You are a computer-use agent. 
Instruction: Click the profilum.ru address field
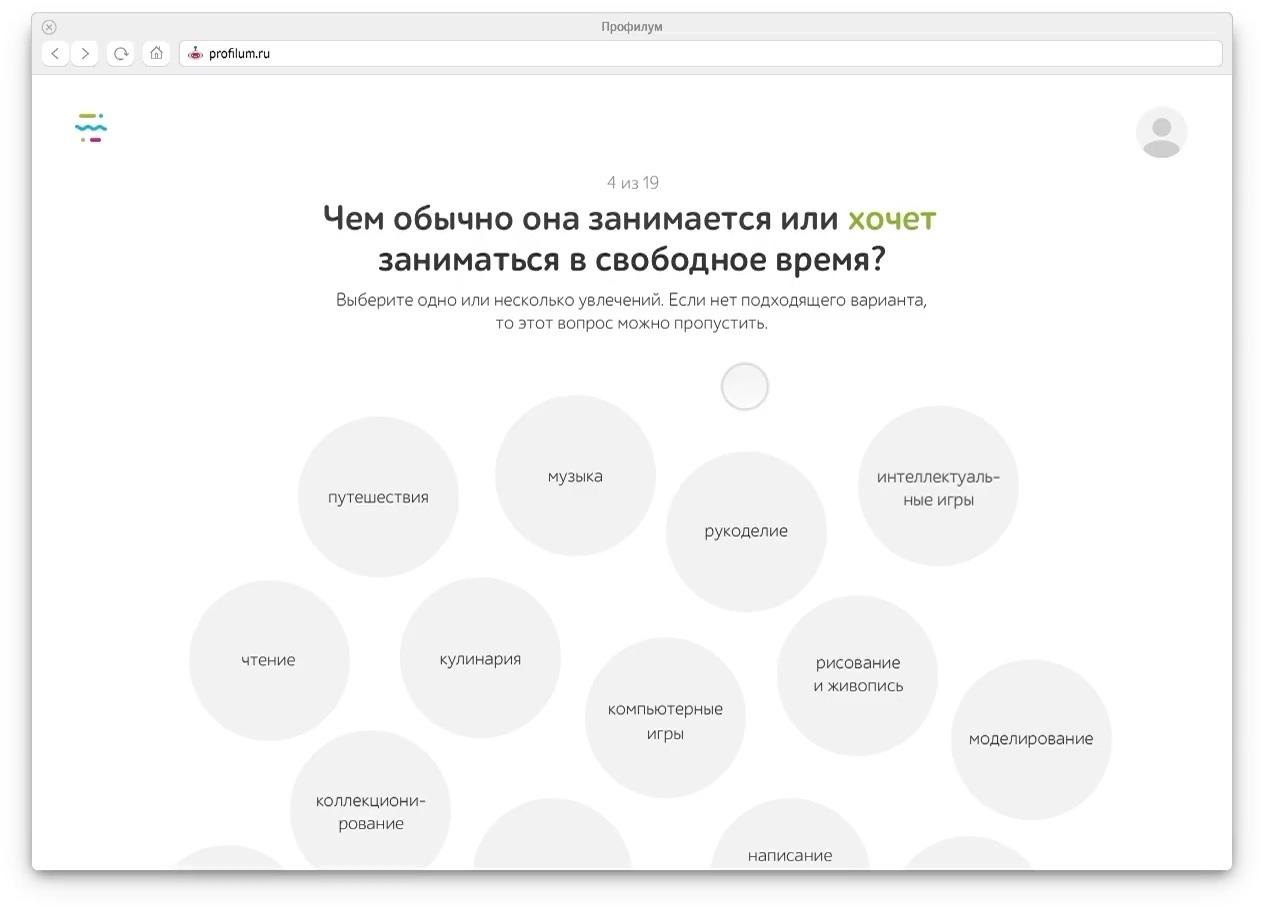700,54
